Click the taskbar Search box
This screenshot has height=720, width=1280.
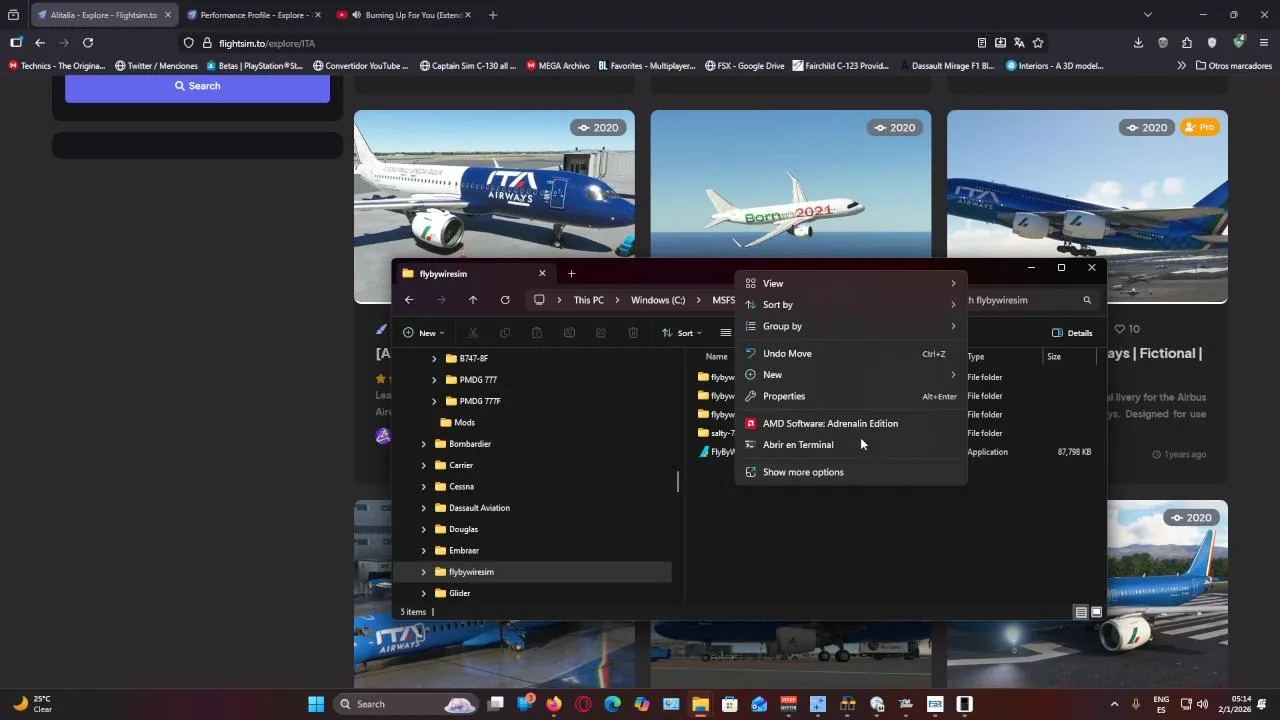(405, 704)
